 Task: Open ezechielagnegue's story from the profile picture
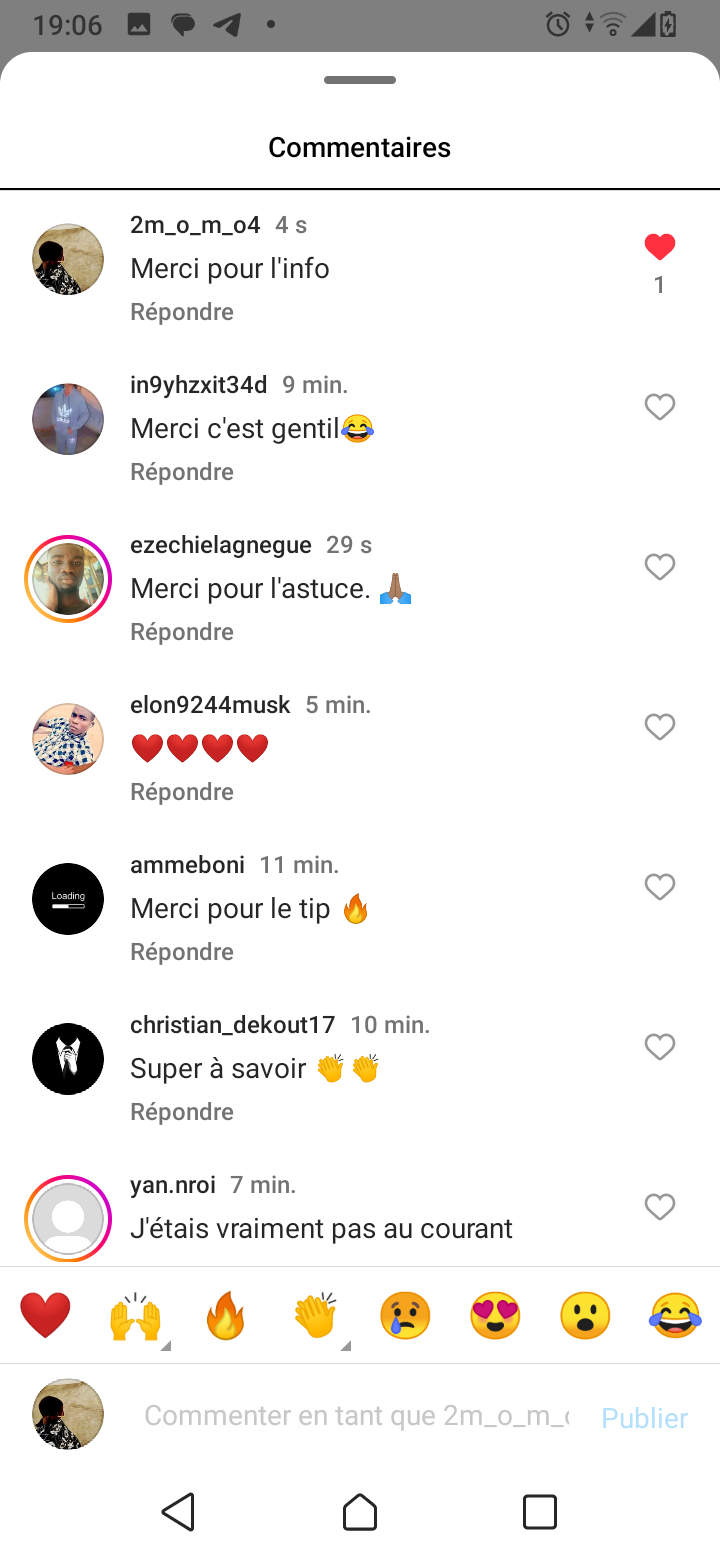point(68,579)
